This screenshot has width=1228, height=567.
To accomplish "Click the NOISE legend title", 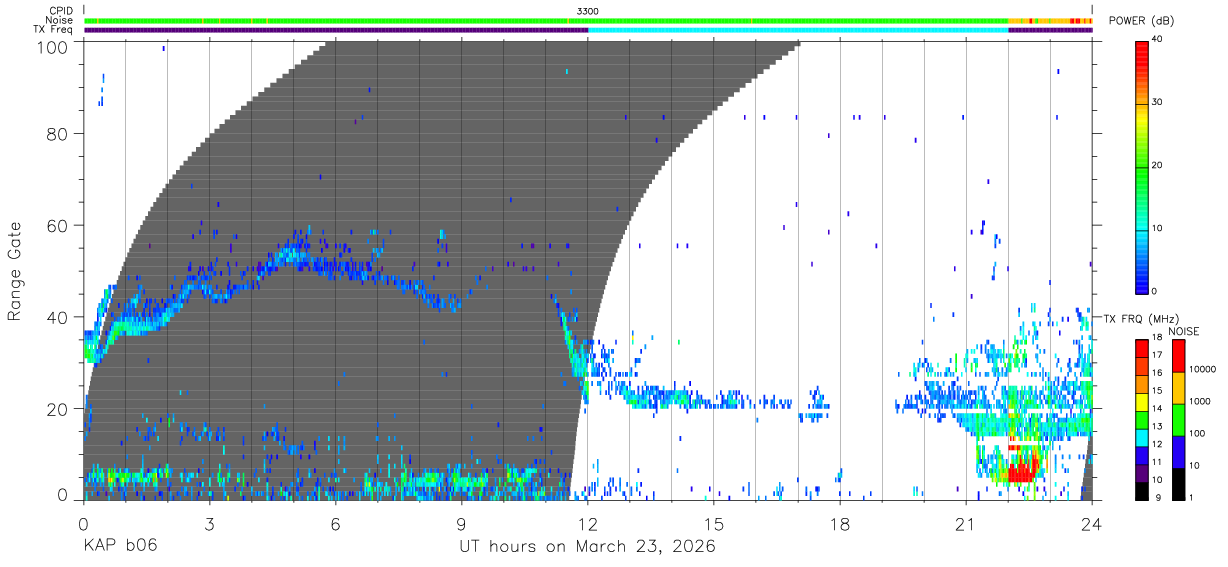I will 1184,330.
